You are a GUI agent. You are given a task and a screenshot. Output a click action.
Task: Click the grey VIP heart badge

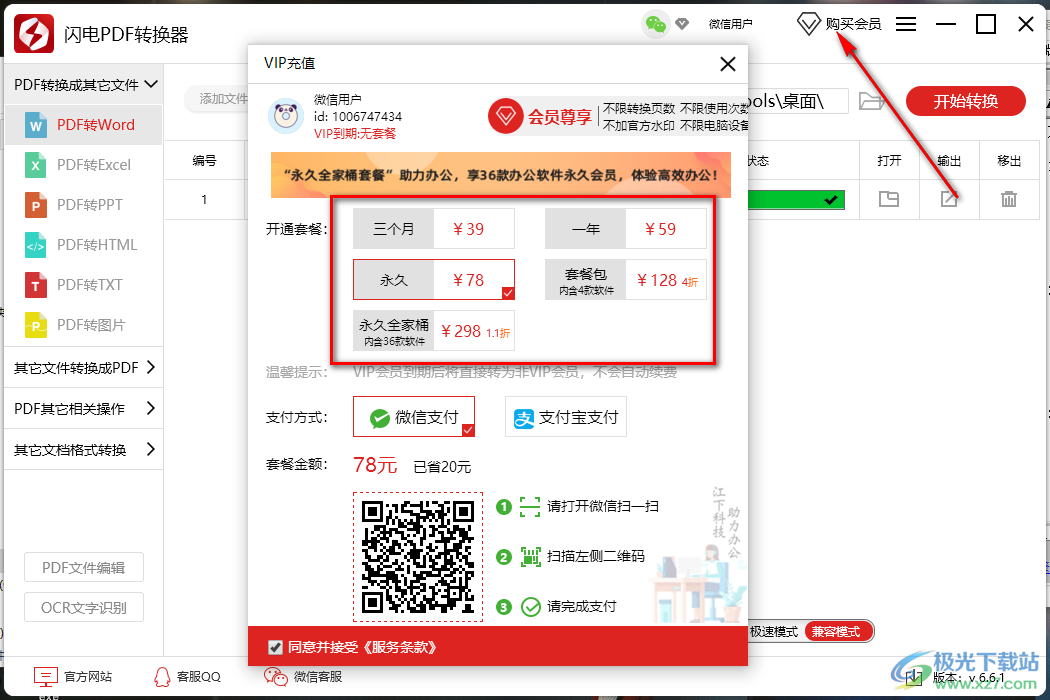click(682, 24)
